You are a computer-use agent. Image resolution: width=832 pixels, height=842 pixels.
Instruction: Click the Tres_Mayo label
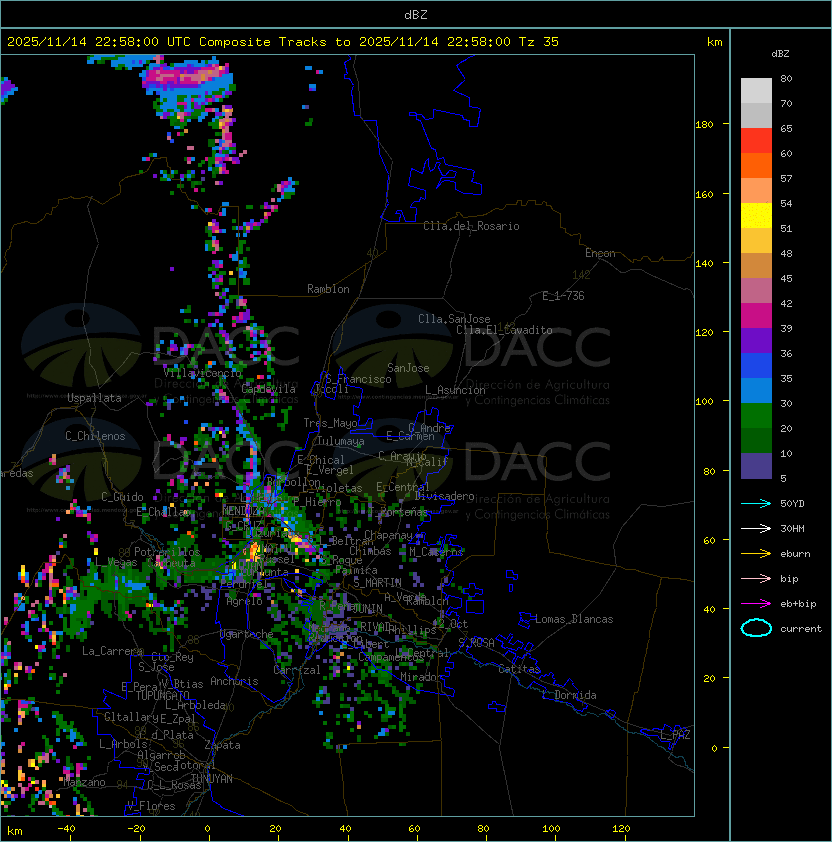[x=330, y=423]
